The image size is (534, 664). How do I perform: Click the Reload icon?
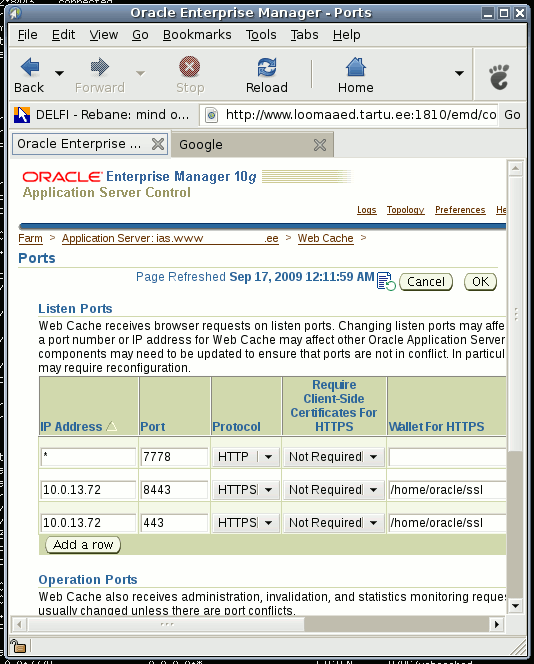267,67
